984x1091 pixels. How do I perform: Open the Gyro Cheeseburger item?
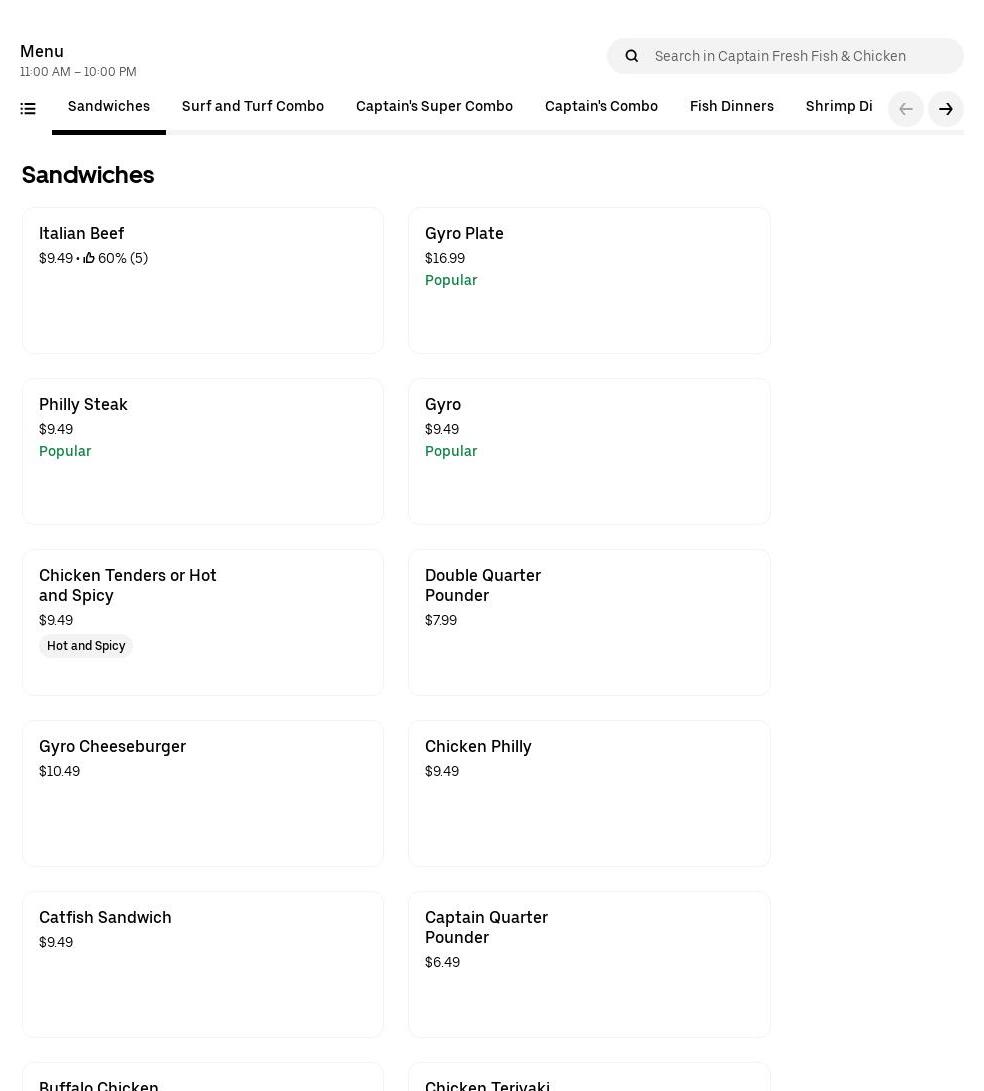coord(203,793)
